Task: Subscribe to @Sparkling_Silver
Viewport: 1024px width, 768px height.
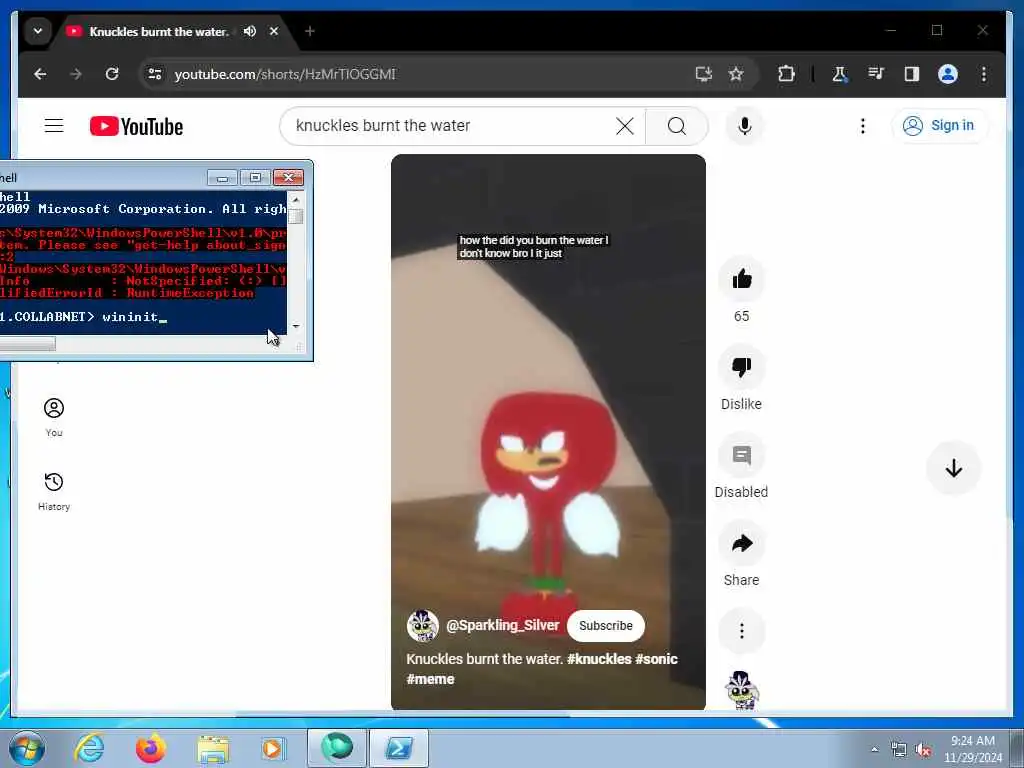Action: pos(605,626)
